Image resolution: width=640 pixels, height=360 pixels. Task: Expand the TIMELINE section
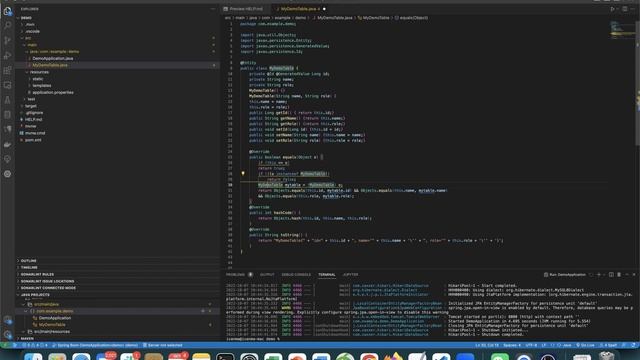[28, 267]
